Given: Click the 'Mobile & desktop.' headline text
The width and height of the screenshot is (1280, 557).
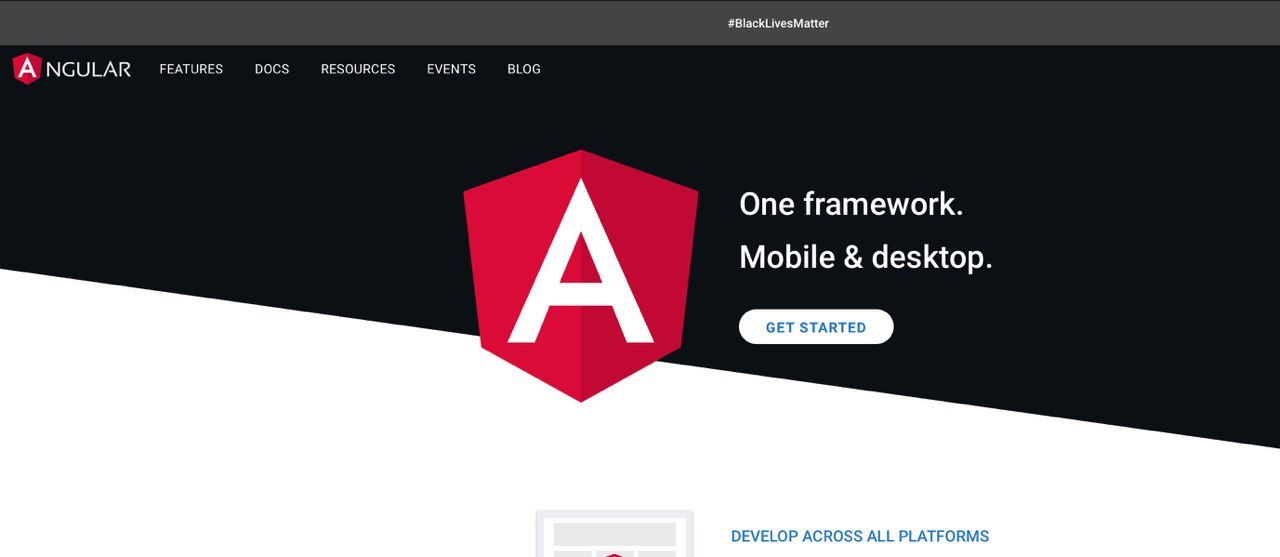Looking at the screenshot, I should click(866, 257).
